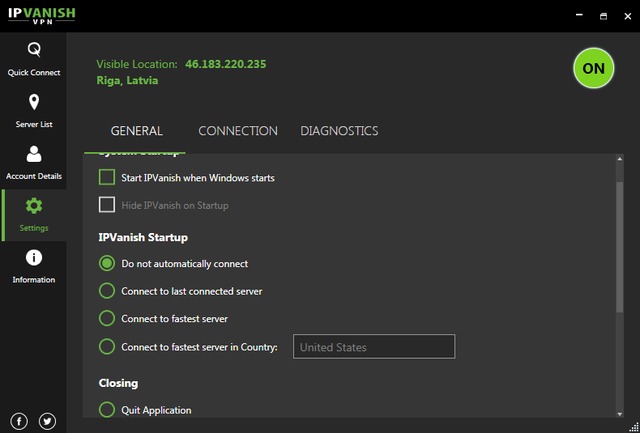
Task: Click the Closing section heading
Action: click(x=118, y=383)
